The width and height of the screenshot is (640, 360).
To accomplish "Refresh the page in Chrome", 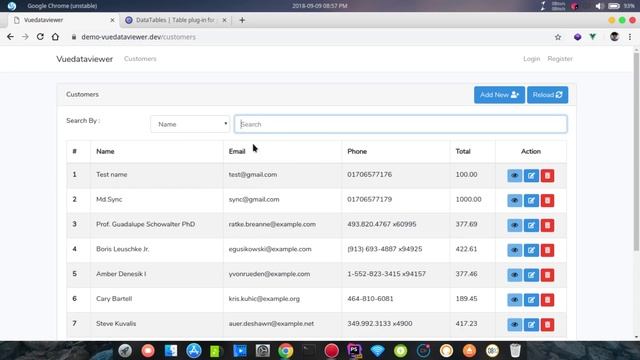I will pyautogui.click(x=40, y=37).
